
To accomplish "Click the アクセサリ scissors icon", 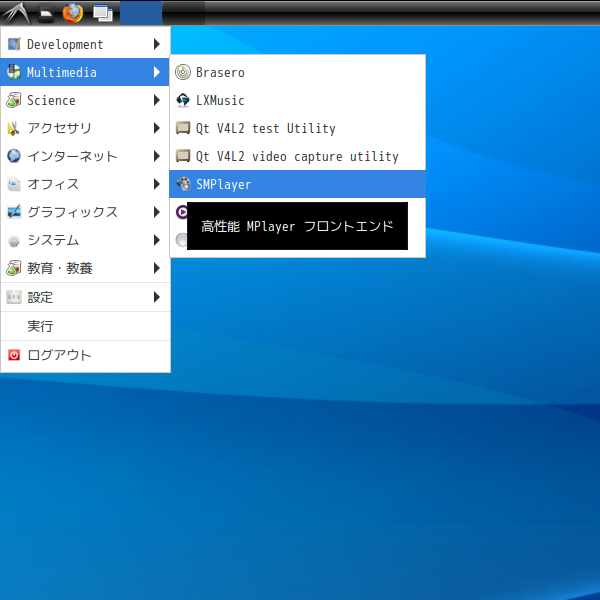I will coord(13,129).
